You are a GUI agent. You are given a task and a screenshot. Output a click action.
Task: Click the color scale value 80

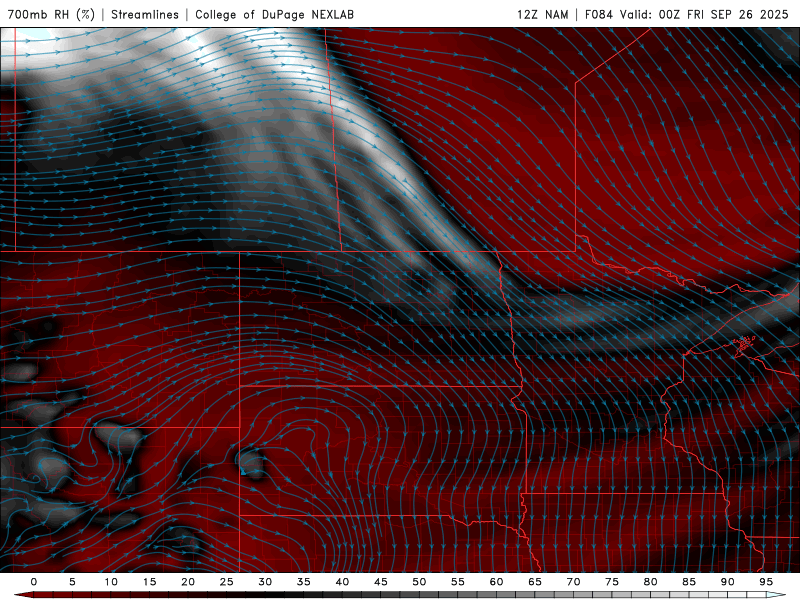coord(650,582)
